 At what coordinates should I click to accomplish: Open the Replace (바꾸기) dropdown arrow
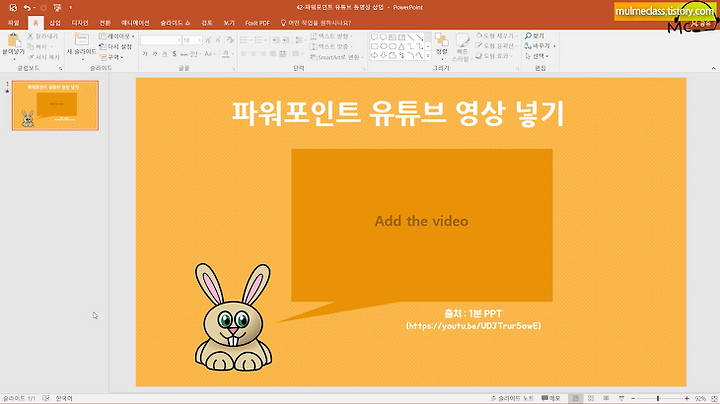555,46
